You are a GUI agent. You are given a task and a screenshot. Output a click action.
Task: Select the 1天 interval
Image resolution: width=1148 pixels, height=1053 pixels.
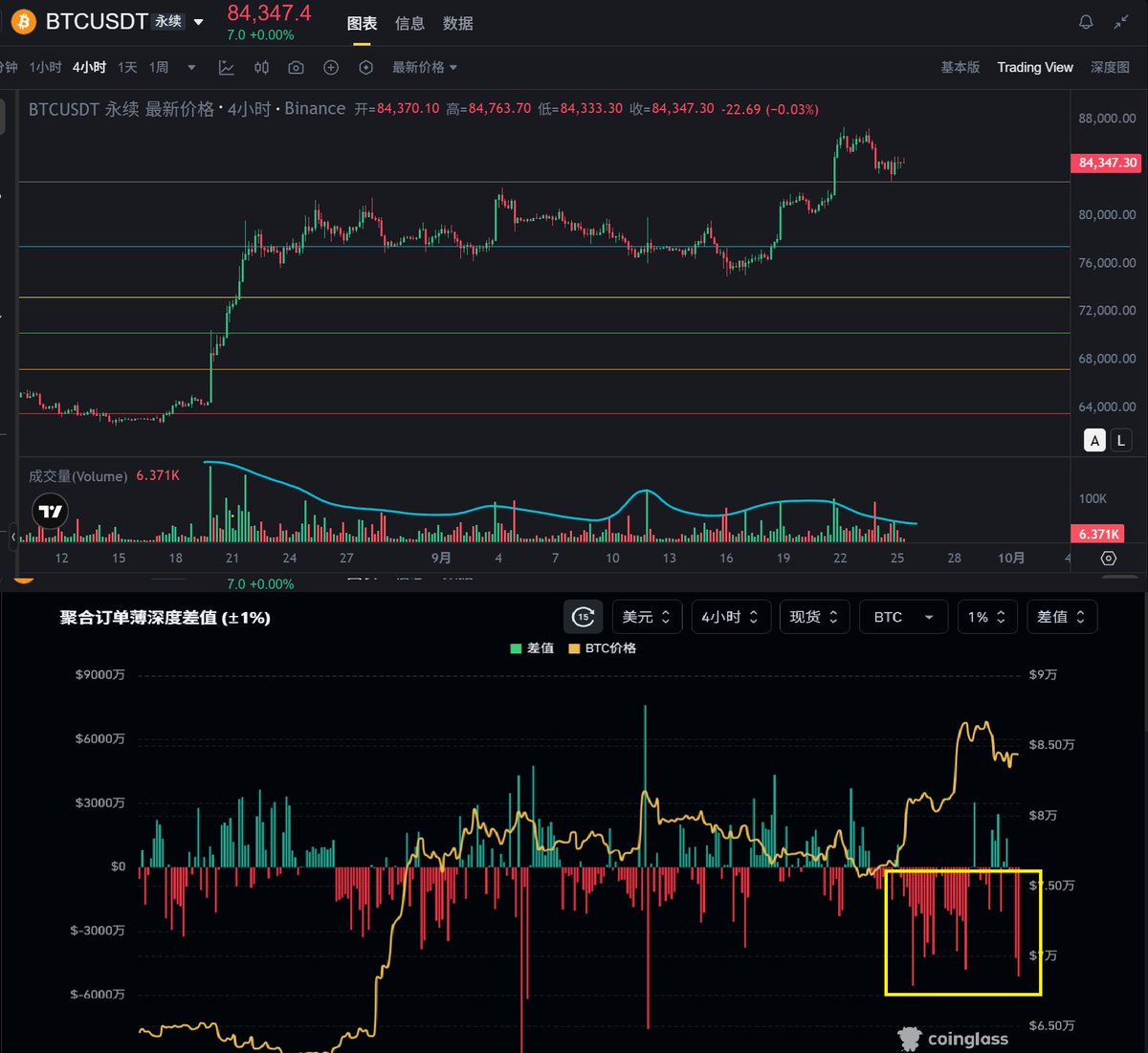pos(127,68)
